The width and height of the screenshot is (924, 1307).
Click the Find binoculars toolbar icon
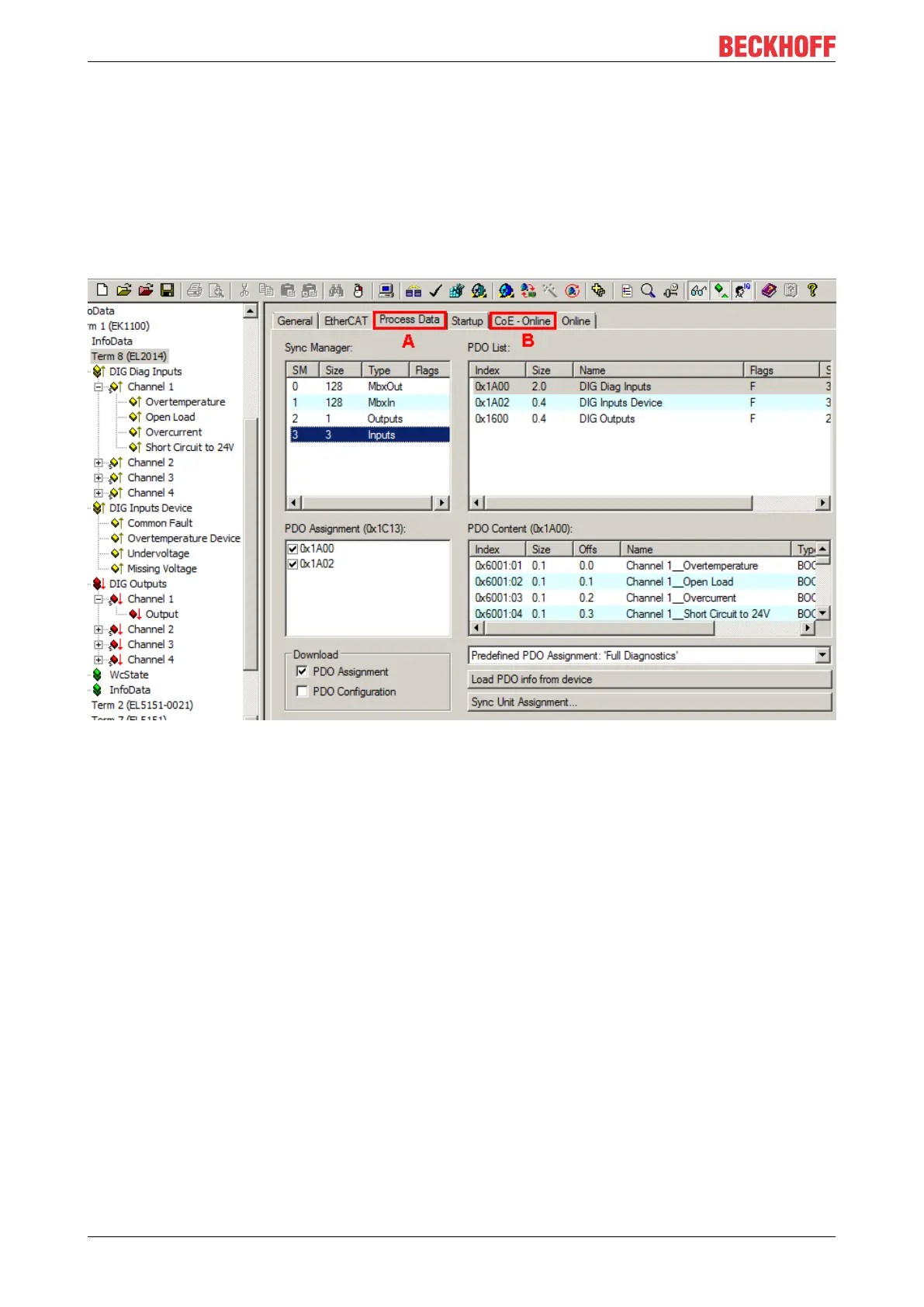pyautogui.click(x=336, y=290)
